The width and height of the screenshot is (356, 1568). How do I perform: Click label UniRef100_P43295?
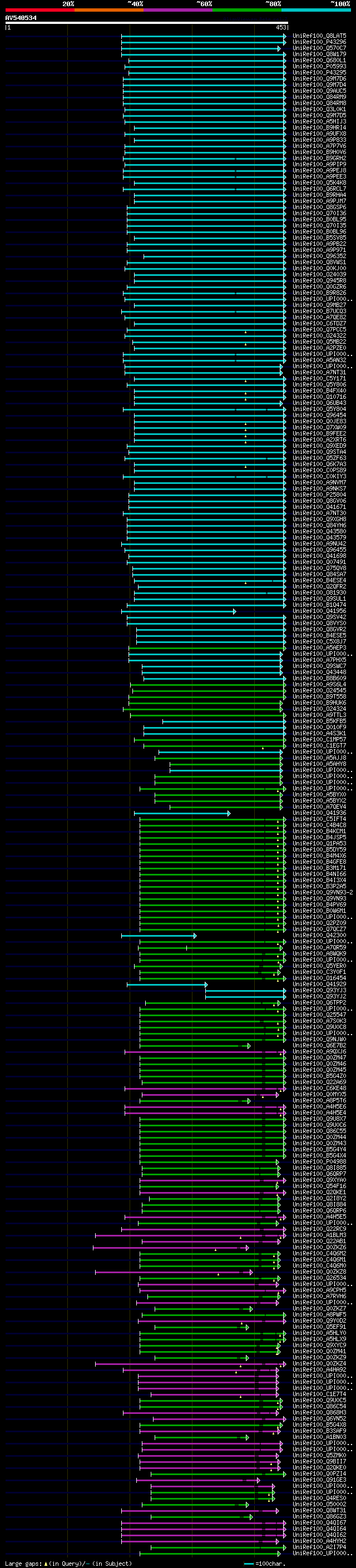tap(319, 72)
